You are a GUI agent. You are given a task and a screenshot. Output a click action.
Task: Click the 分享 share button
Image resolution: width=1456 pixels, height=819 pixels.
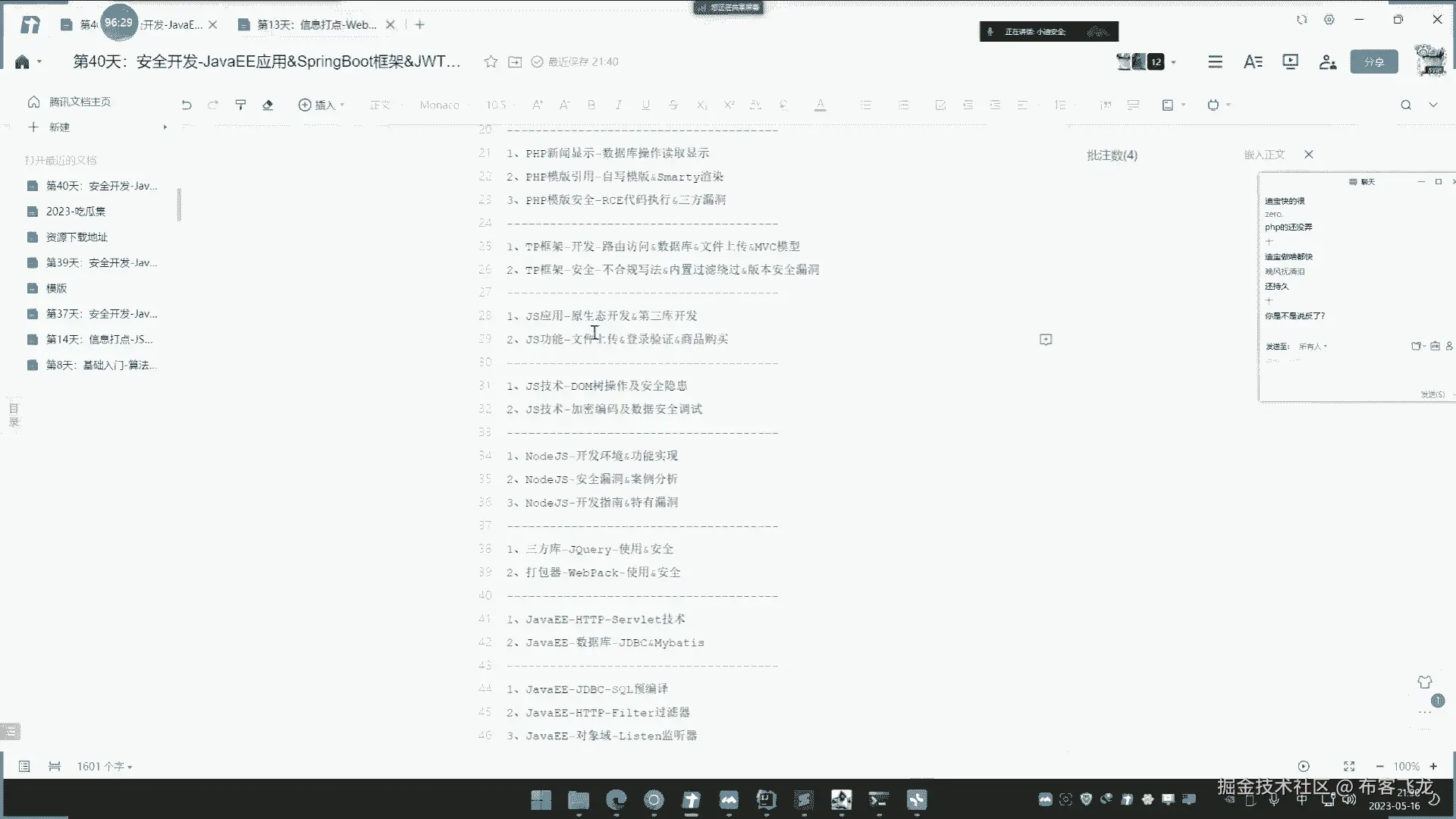(x=1373, y=61)
